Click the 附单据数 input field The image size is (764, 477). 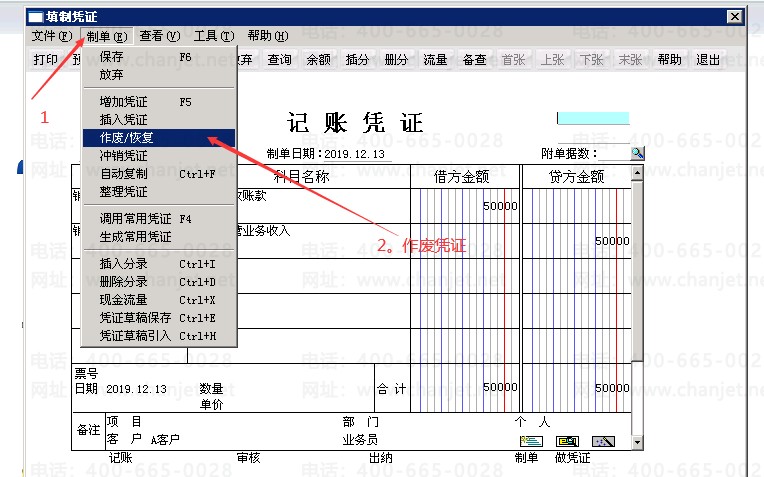[614, 154]
